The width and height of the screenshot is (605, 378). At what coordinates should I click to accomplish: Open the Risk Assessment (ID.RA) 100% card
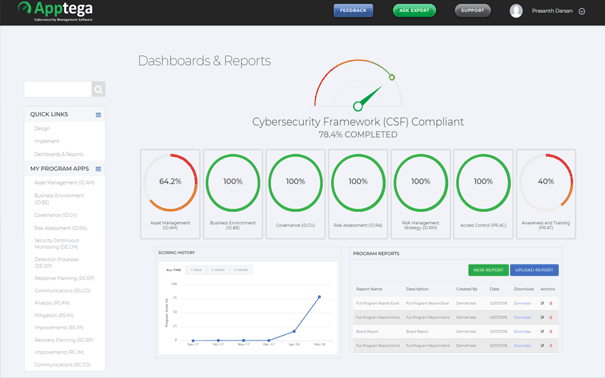[x=358, y=194]
